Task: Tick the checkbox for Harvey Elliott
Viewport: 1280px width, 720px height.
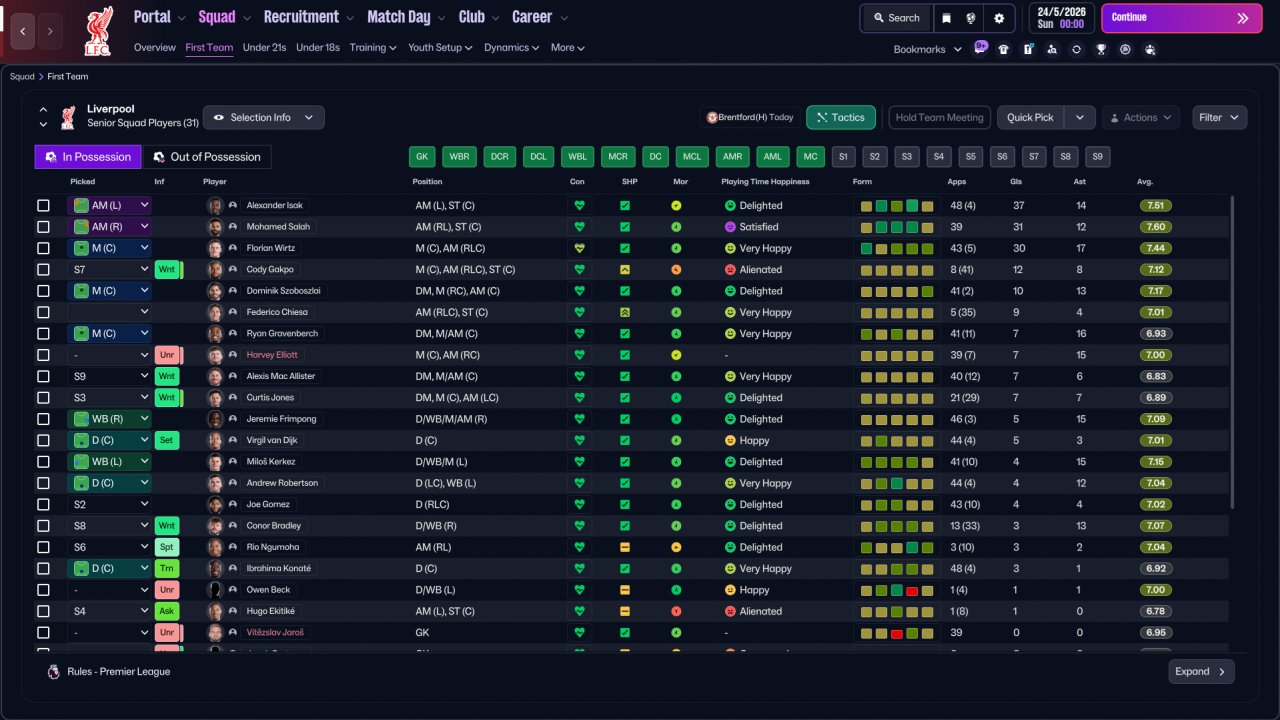Action: point(43,355)
